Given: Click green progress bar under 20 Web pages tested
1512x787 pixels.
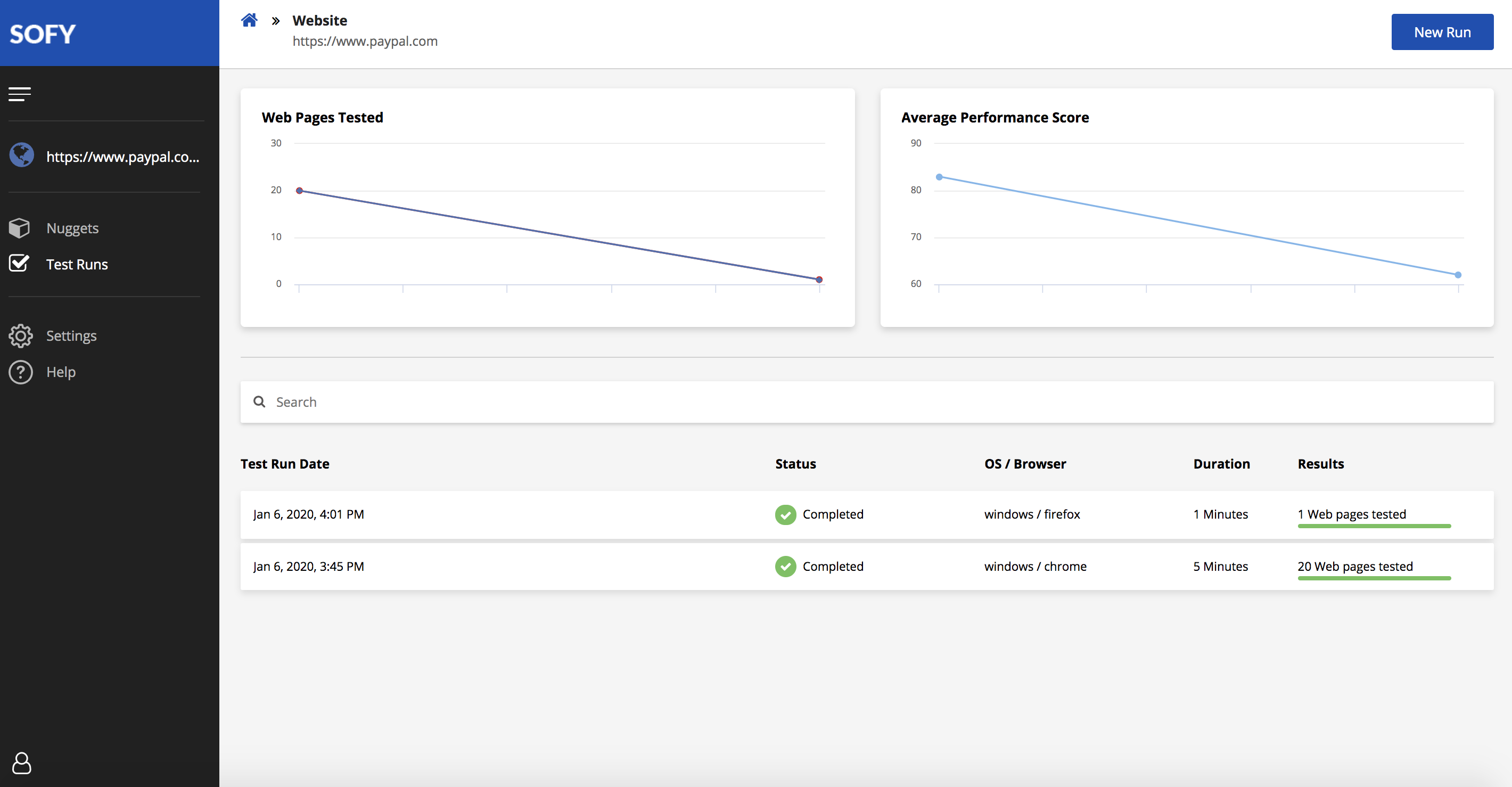Looking at the screenshot, I should pos(1374,578).
